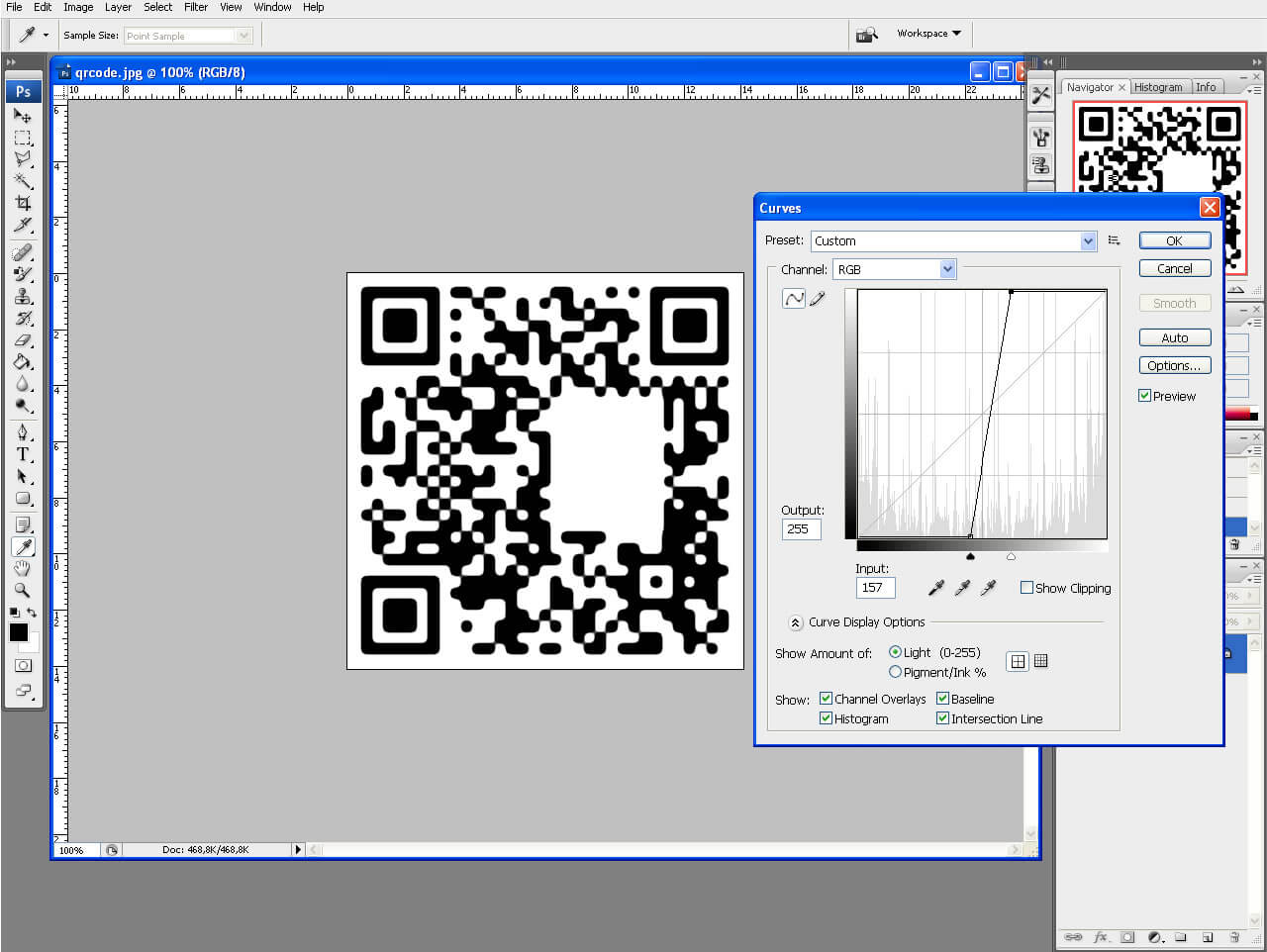This screenshot has width=1267, height=952.
Task: Select Pigment/Ink % radio button
Action: click(x=895, y=672)
